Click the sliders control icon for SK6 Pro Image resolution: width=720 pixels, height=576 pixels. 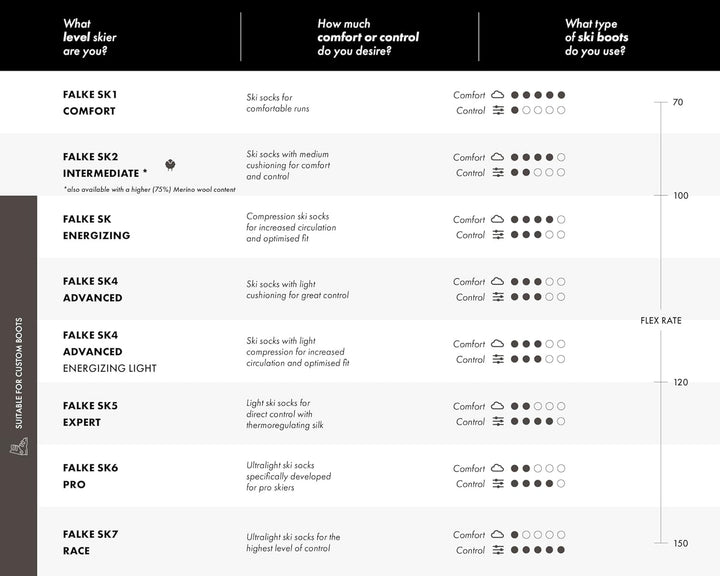[x=497, y=484]
